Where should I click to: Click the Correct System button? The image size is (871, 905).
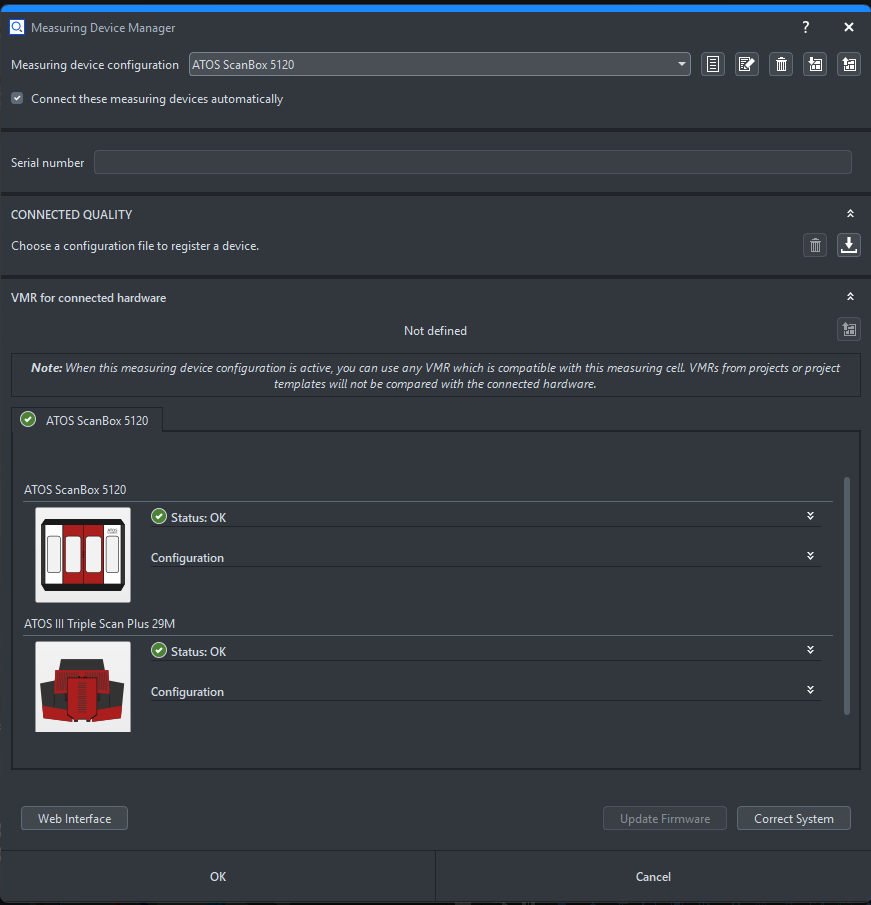(794, 818)
